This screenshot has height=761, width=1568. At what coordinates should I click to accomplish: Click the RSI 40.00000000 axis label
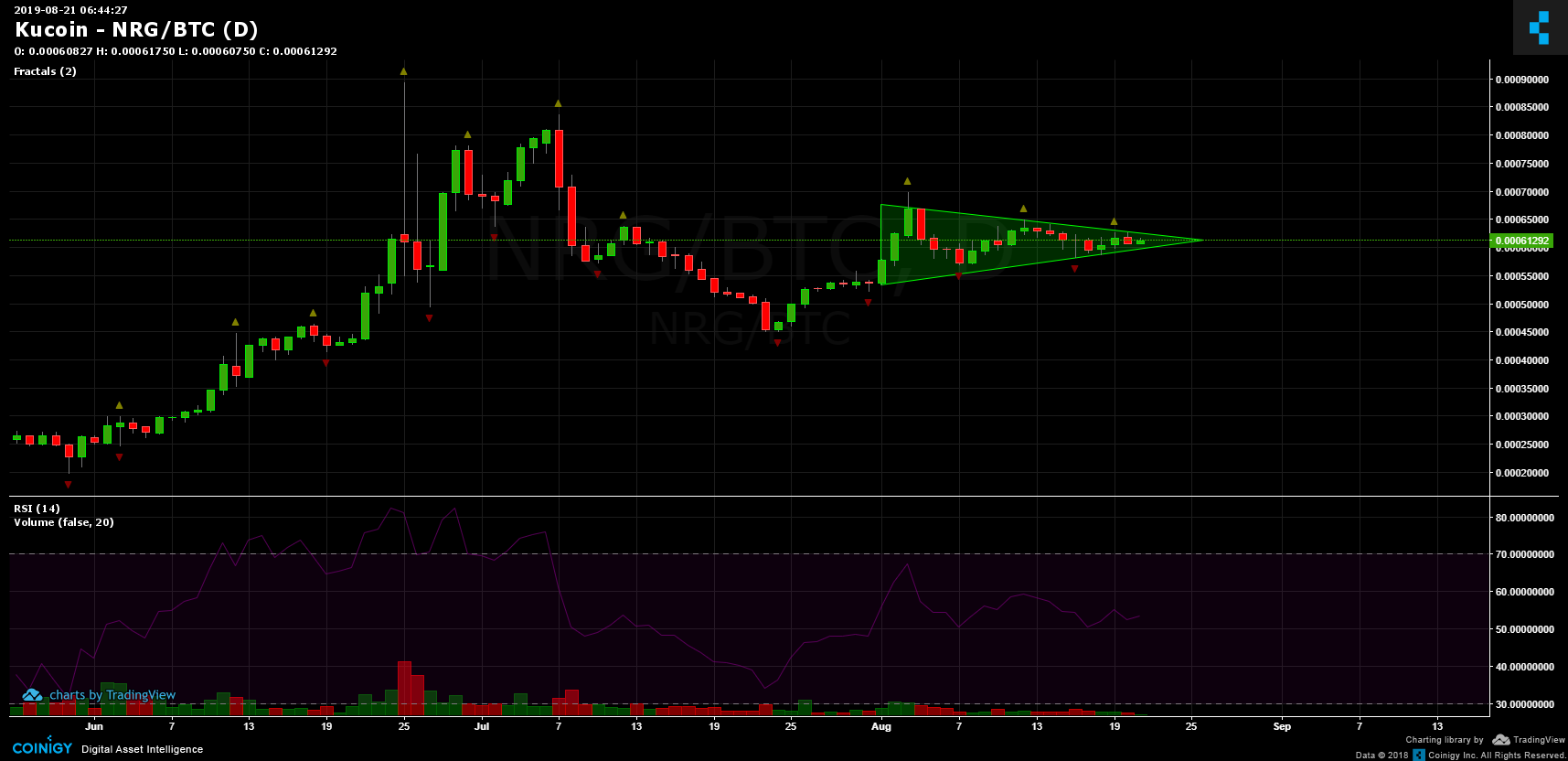[1524, 667]
